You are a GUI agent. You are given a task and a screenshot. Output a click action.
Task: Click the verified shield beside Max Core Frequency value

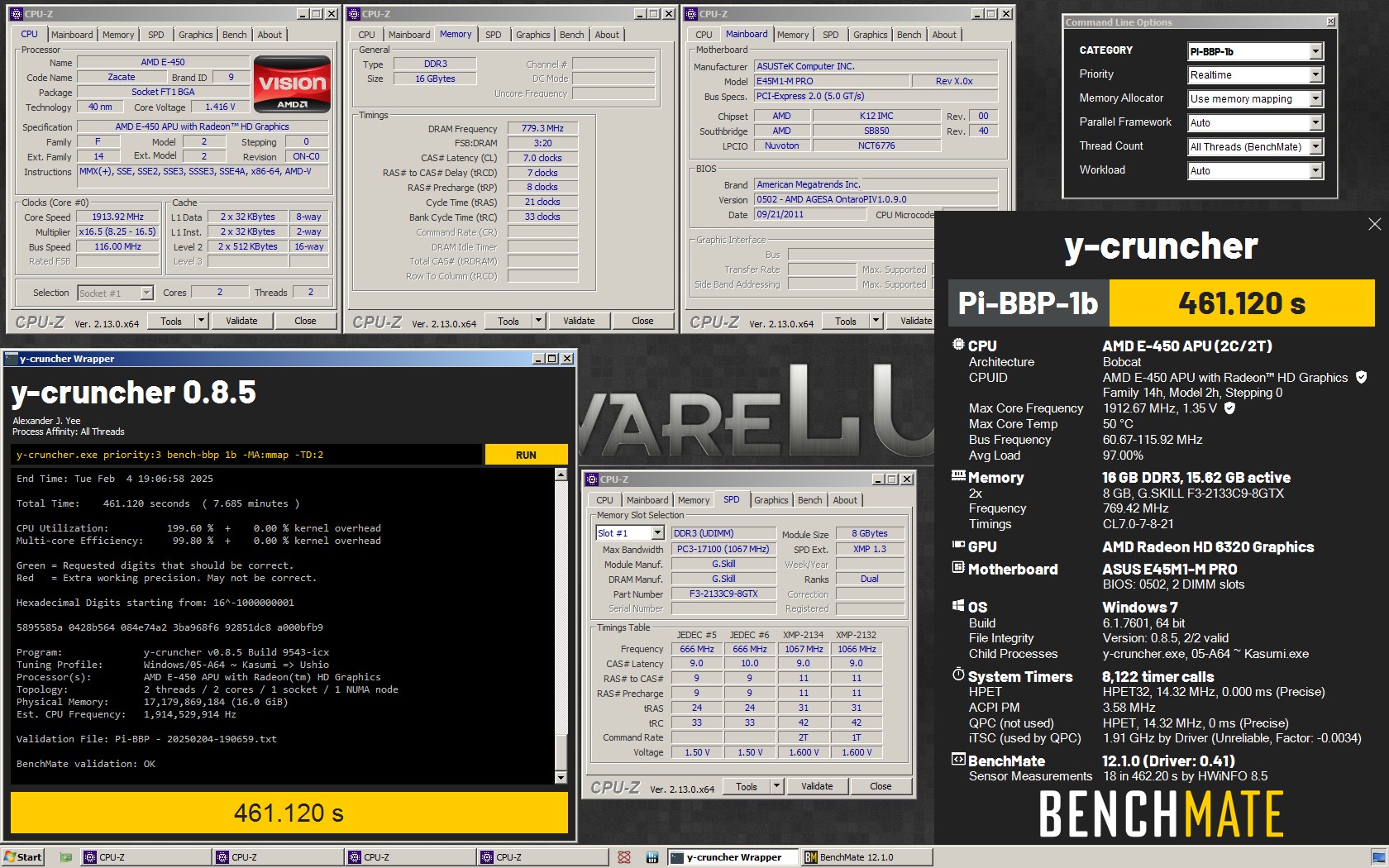[1229, 408]
